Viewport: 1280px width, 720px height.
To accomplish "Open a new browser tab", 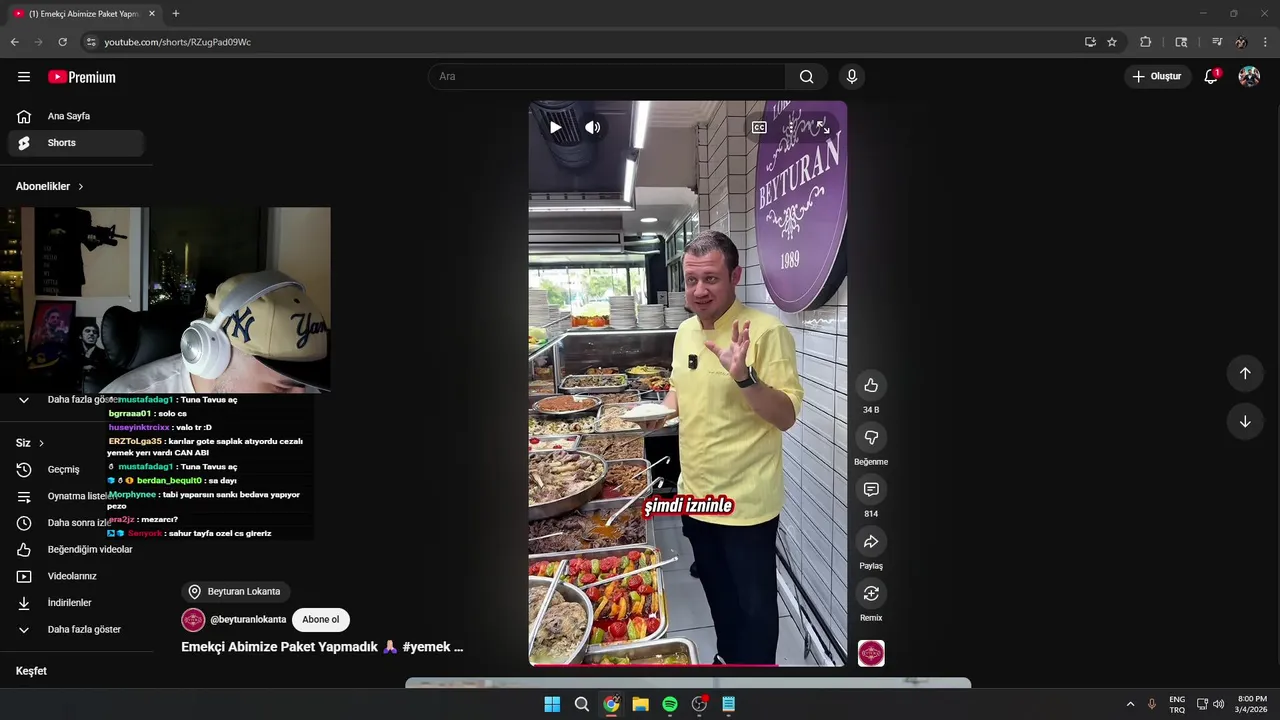I will (176, 14).
